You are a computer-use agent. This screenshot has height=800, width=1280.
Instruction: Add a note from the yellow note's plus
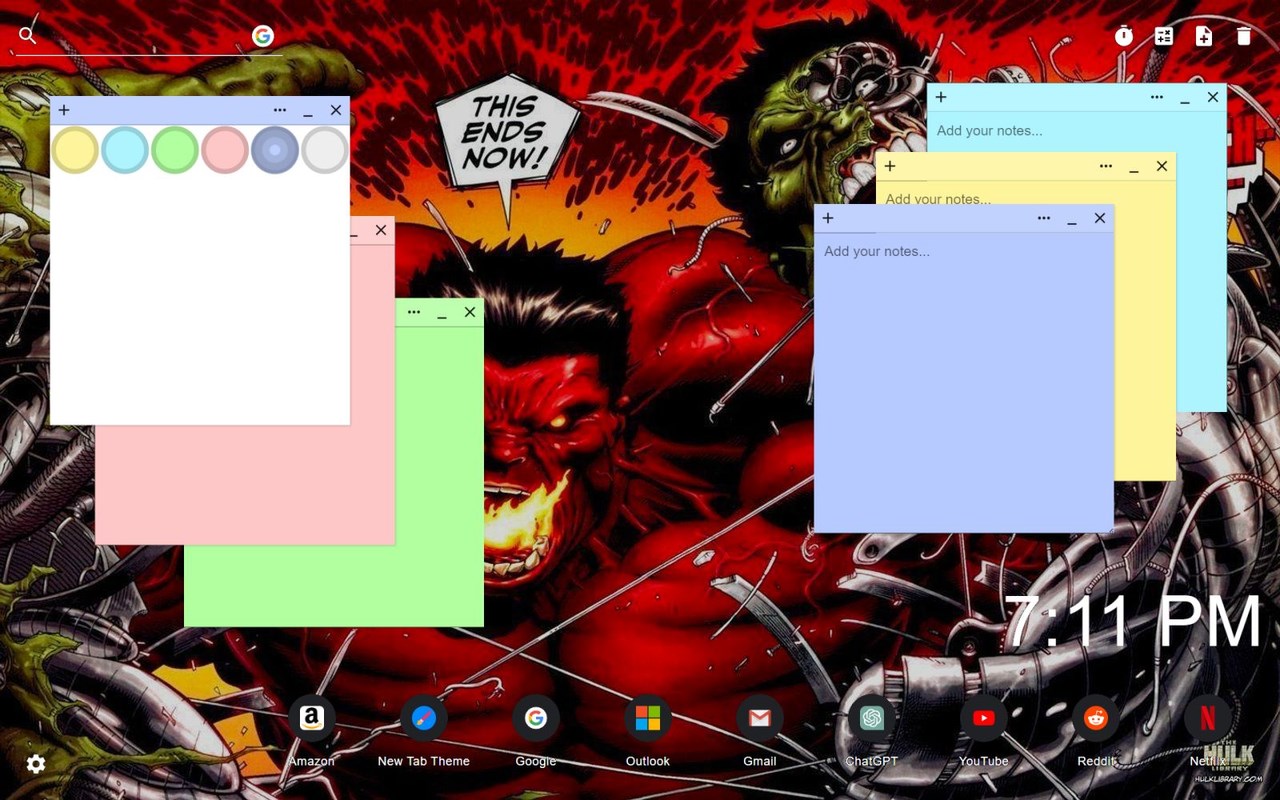[890, 166]
